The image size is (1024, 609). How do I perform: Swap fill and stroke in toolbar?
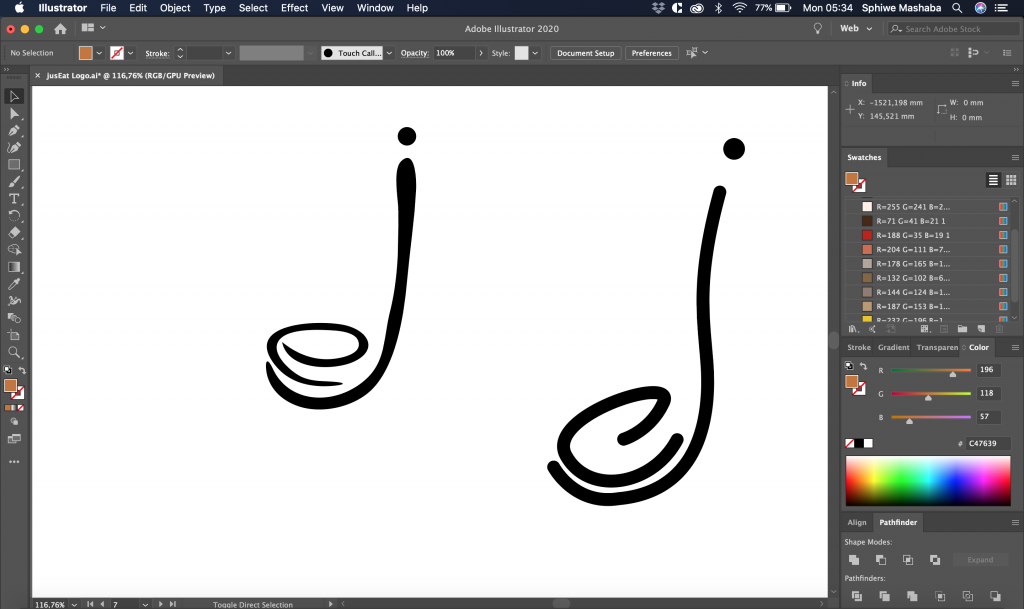pos(22,370)
